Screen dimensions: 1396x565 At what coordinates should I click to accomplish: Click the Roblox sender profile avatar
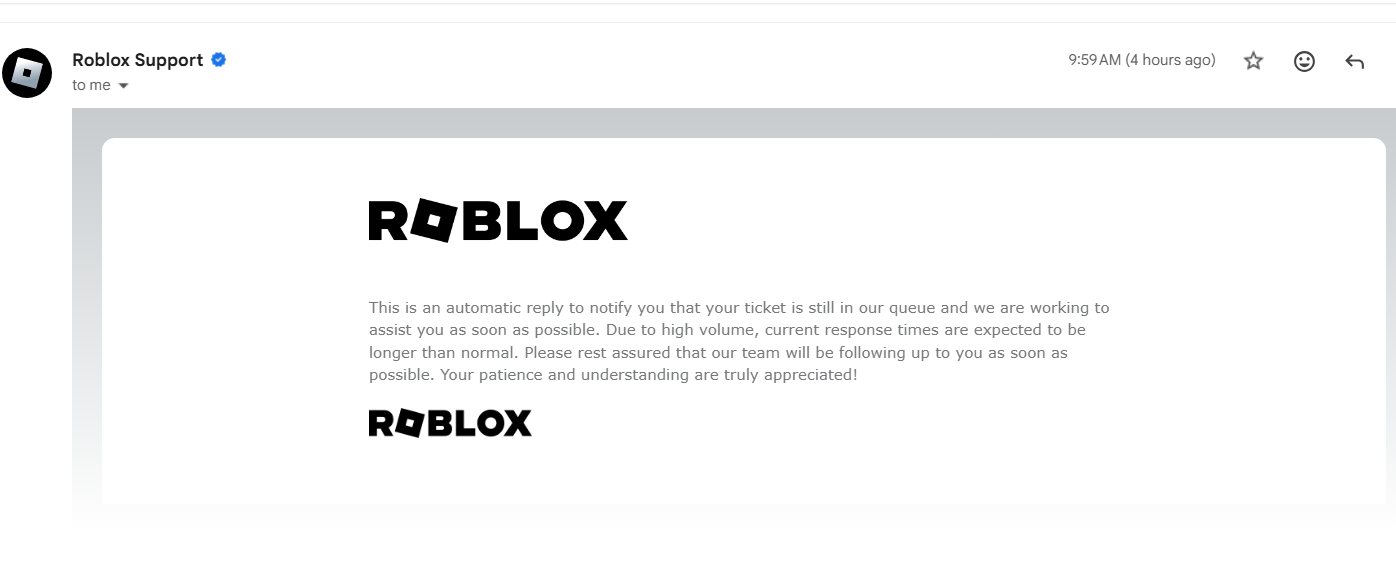pos(27,73)
